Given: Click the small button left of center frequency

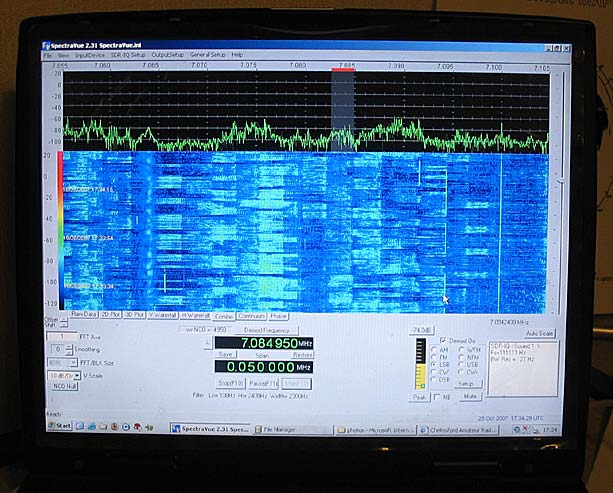Looking at the screenshot, I should pyautogui.click(x=208, y=343).
